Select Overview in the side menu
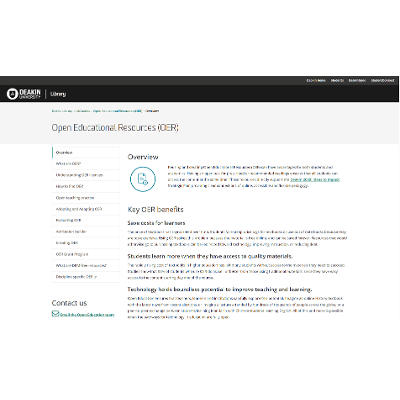 click(x=86, y=152)
